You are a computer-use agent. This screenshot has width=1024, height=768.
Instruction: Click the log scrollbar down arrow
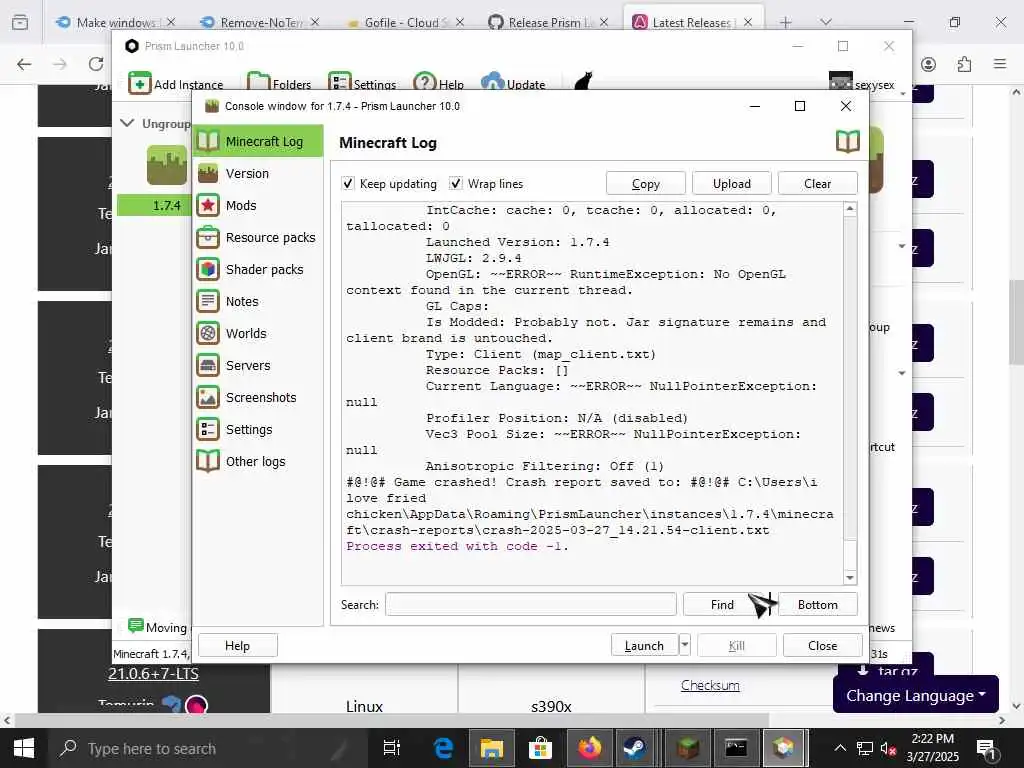(850, 577)
